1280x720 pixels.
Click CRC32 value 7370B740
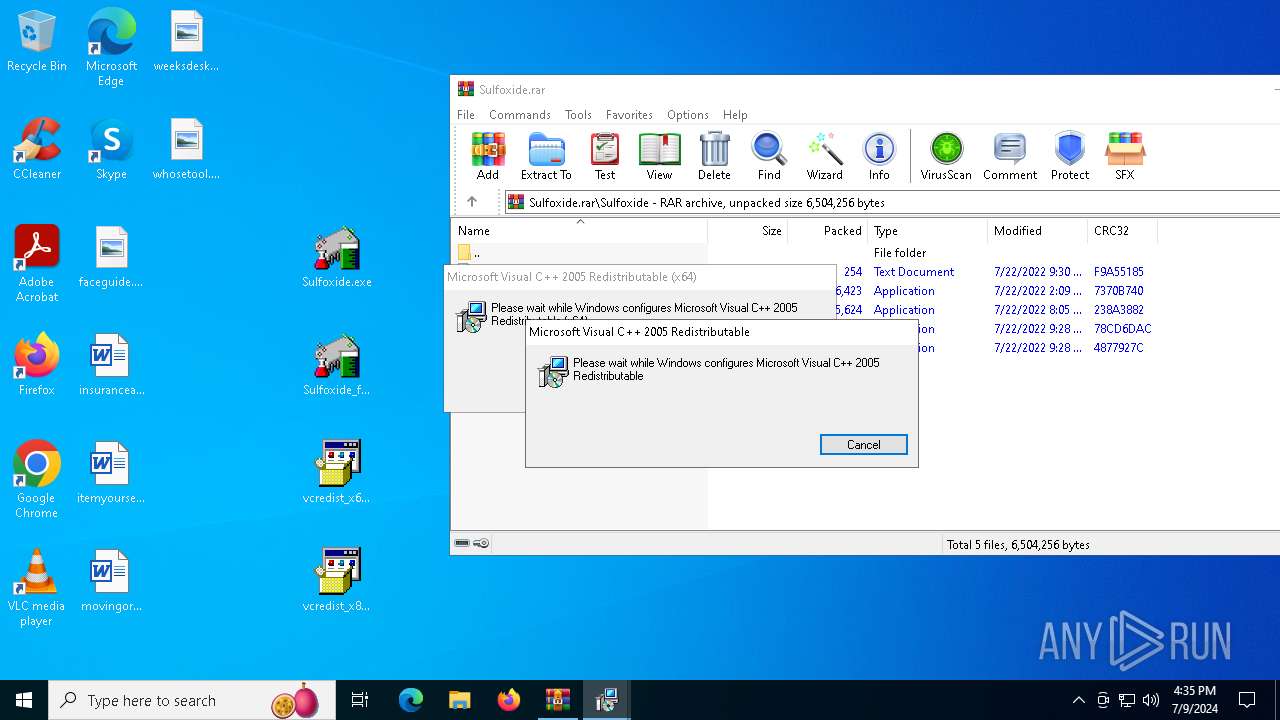click(x=1119, y=291)
